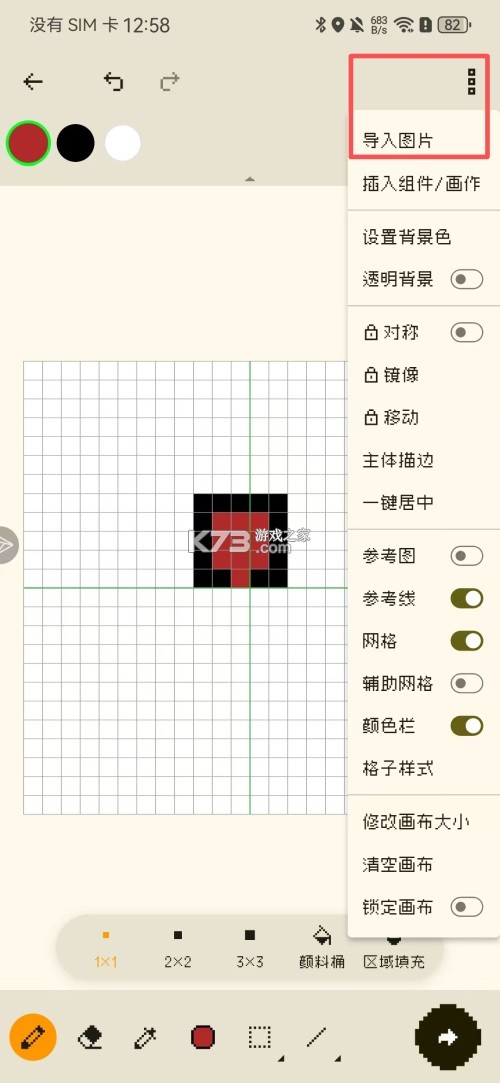Select the pencil drawing tool
500x1083 pixels.
point(33,1037)
